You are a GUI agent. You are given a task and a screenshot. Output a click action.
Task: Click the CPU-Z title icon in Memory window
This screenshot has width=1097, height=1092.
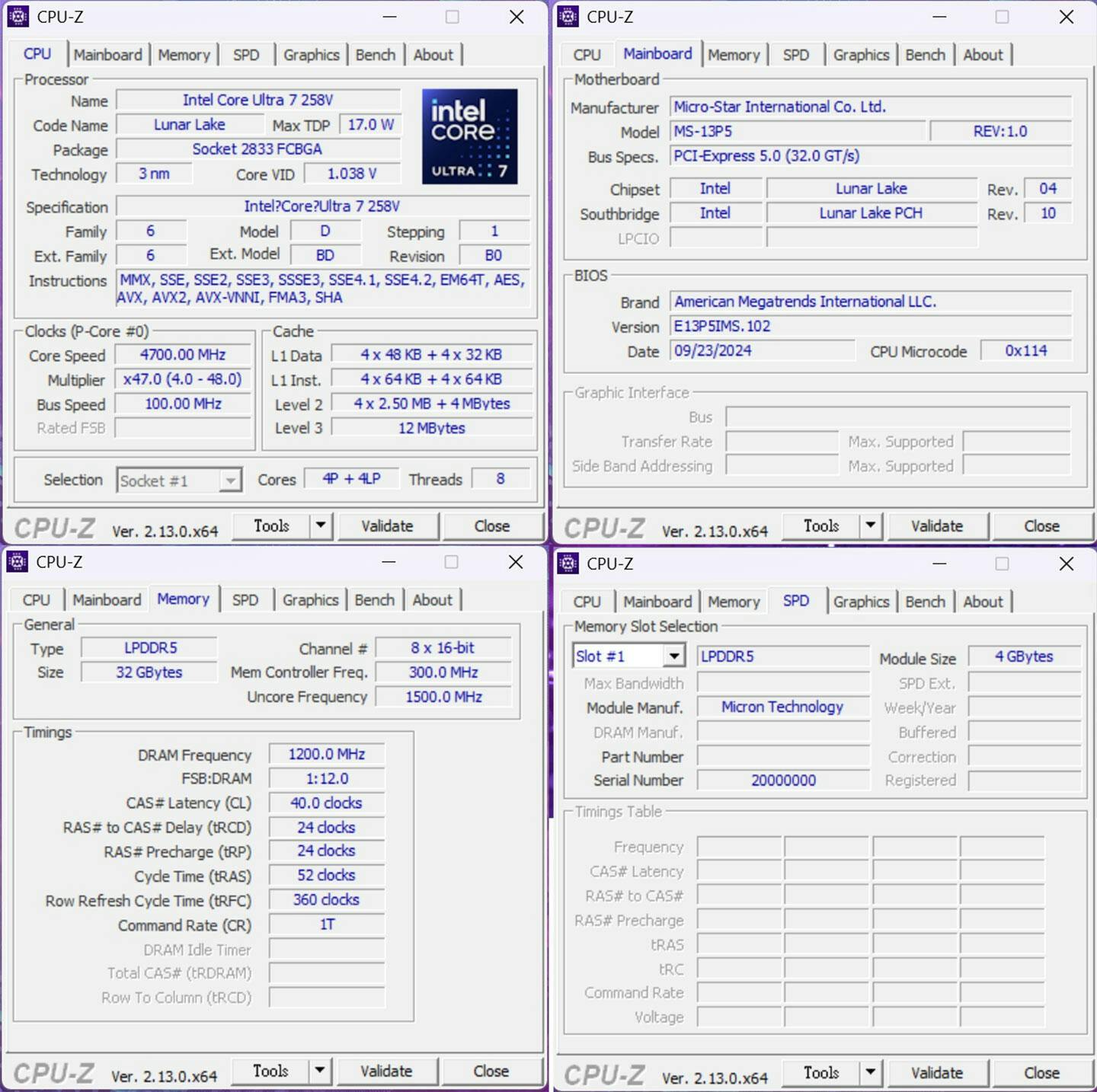(18, 562)
